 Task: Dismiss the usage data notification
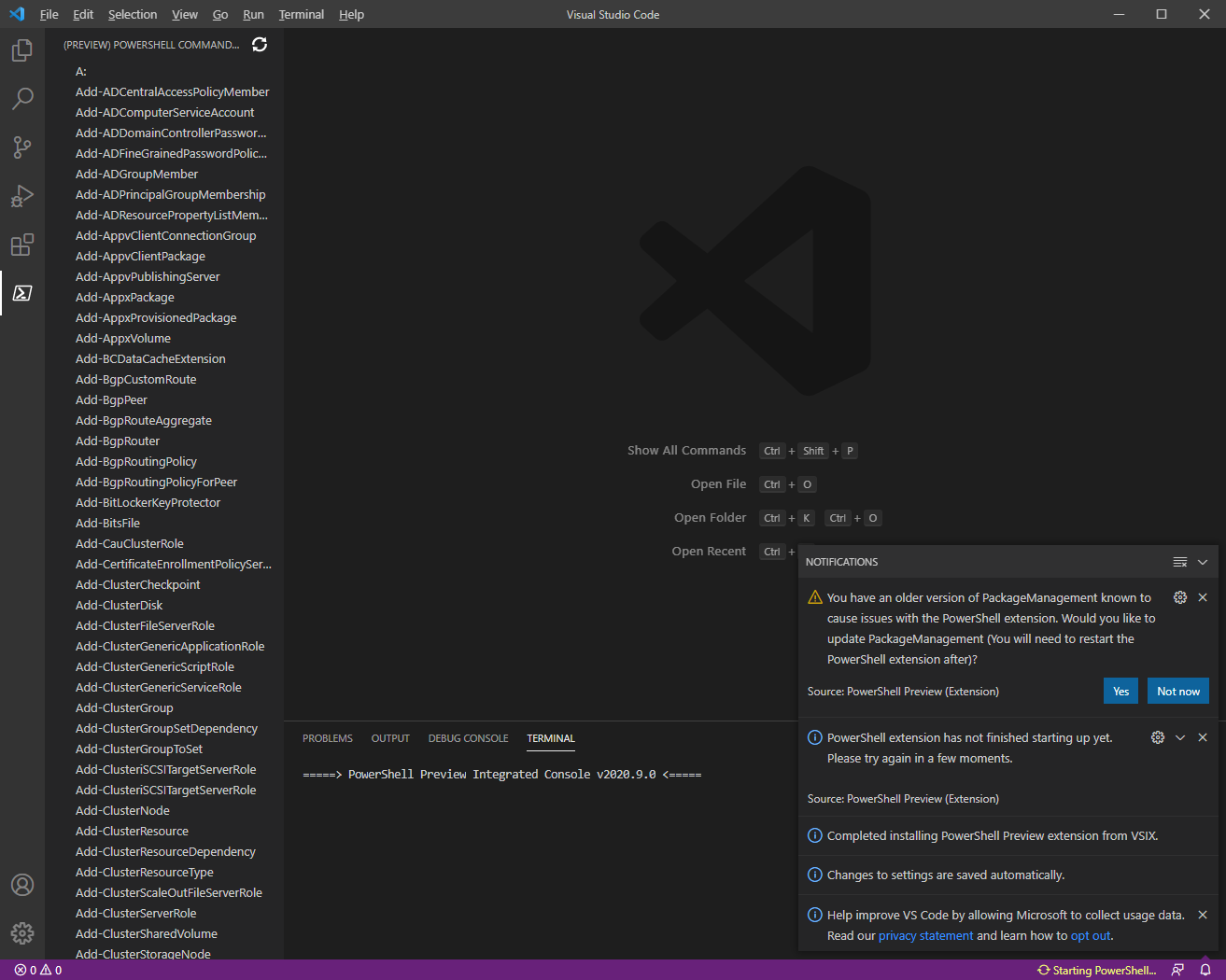point(1203,915)
